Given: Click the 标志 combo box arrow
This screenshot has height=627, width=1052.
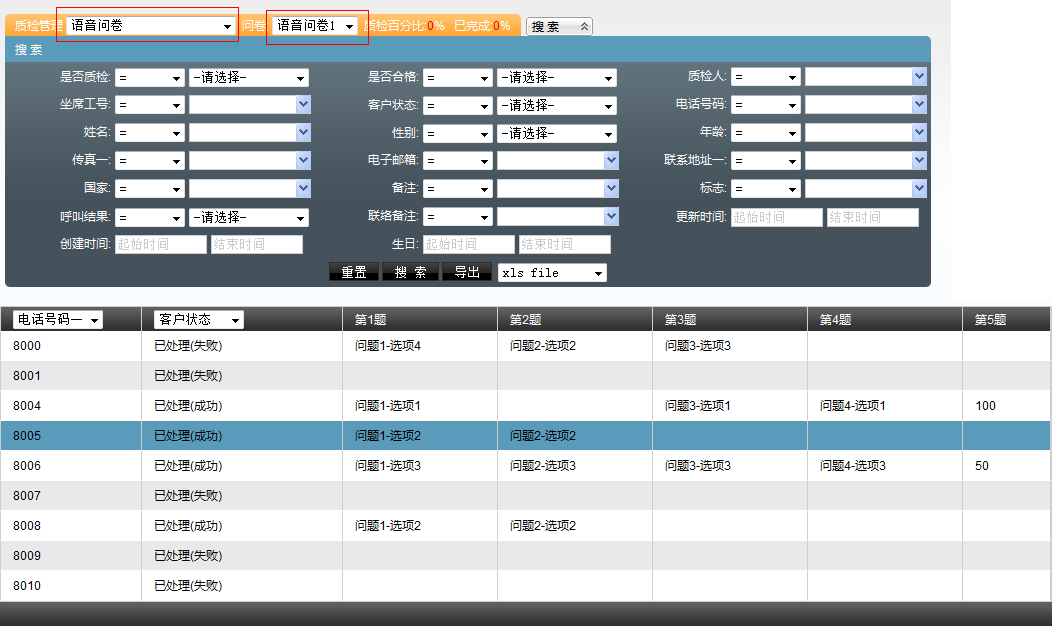Looking at the screenshot, I should (919, 188).
